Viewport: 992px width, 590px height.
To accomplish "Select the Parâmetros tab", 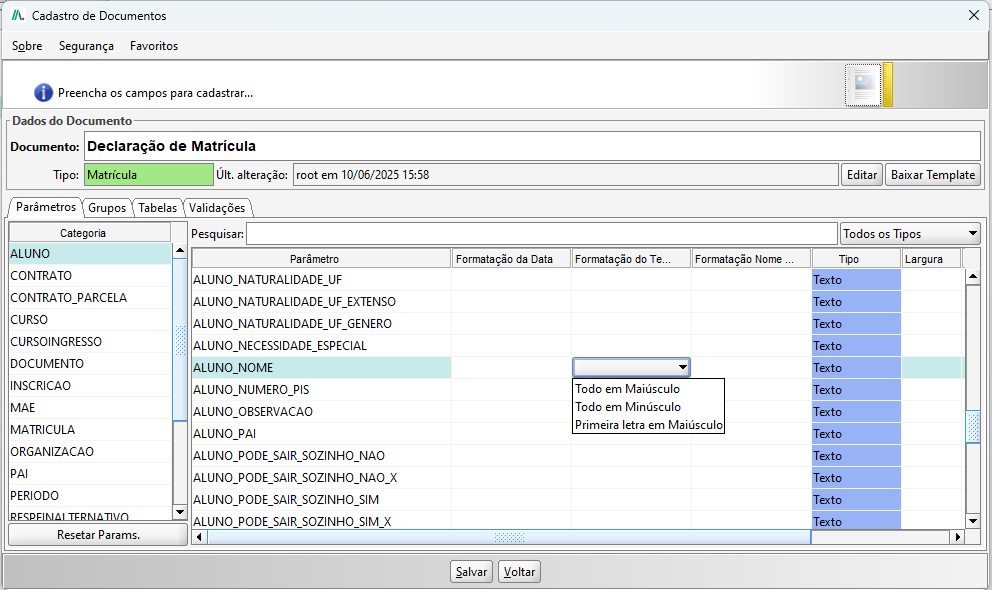I will (x=46, y=207).
